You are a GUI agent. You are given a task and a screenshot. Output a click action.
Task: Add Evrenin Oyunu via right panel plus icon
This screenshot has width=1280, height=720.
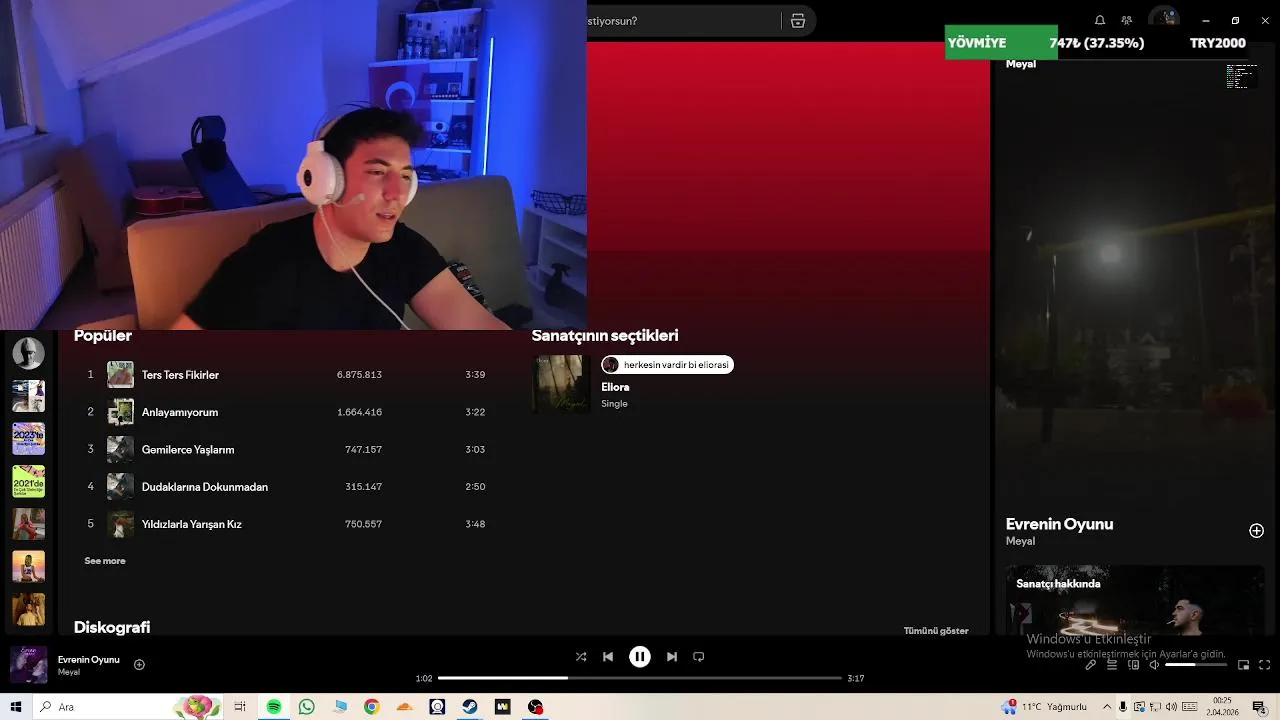tap(1257, 531)
